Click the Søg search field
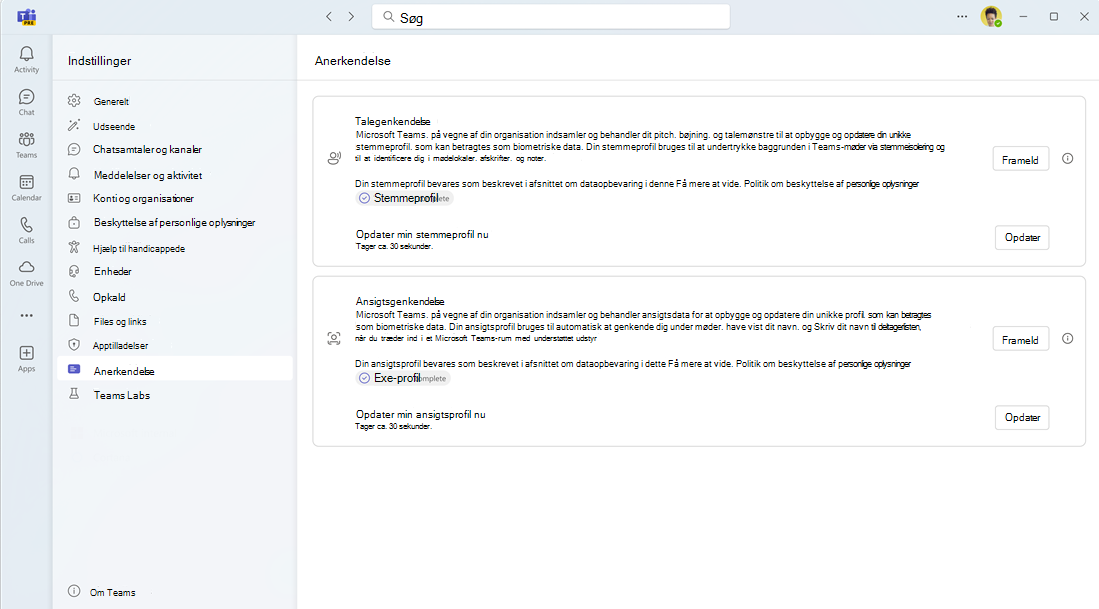This screenshot has height=609, width=1099. [x=551, y=17]
